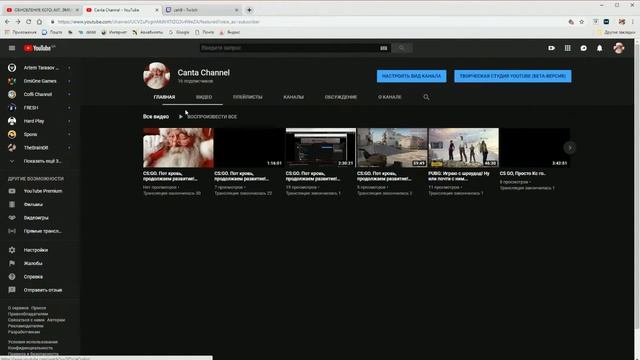Image resolution: width=640 pixels, height=360 pixels.
Task: Open the Santa thumbnail video
Action: 178,148
